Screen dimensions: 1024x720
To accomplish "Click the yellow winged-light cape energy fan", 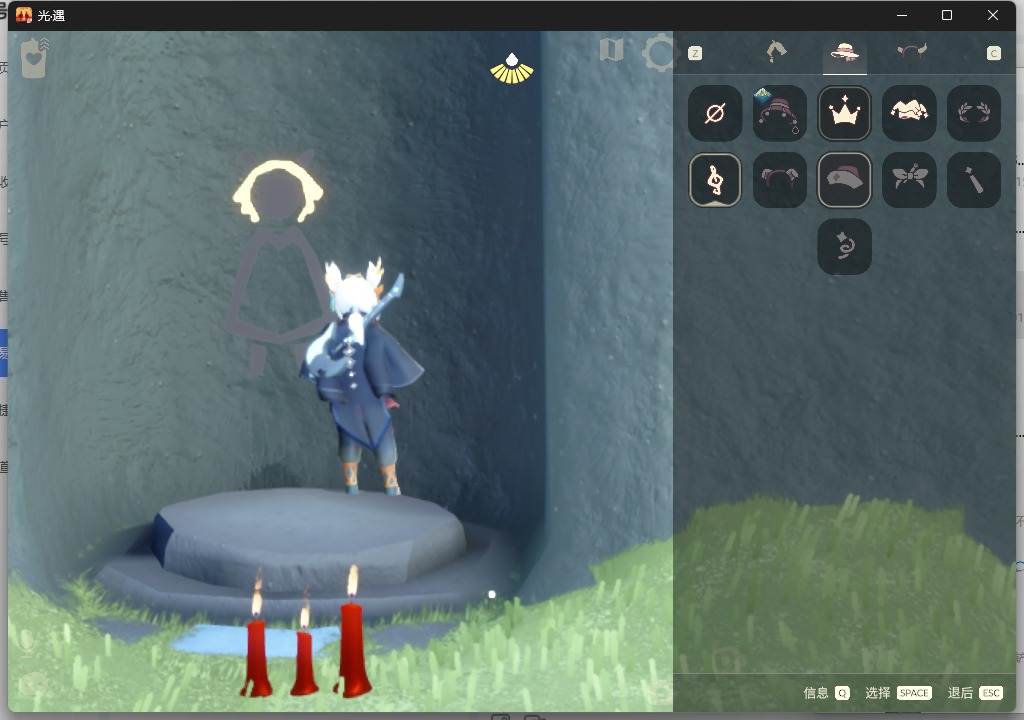I will [512, 69].
